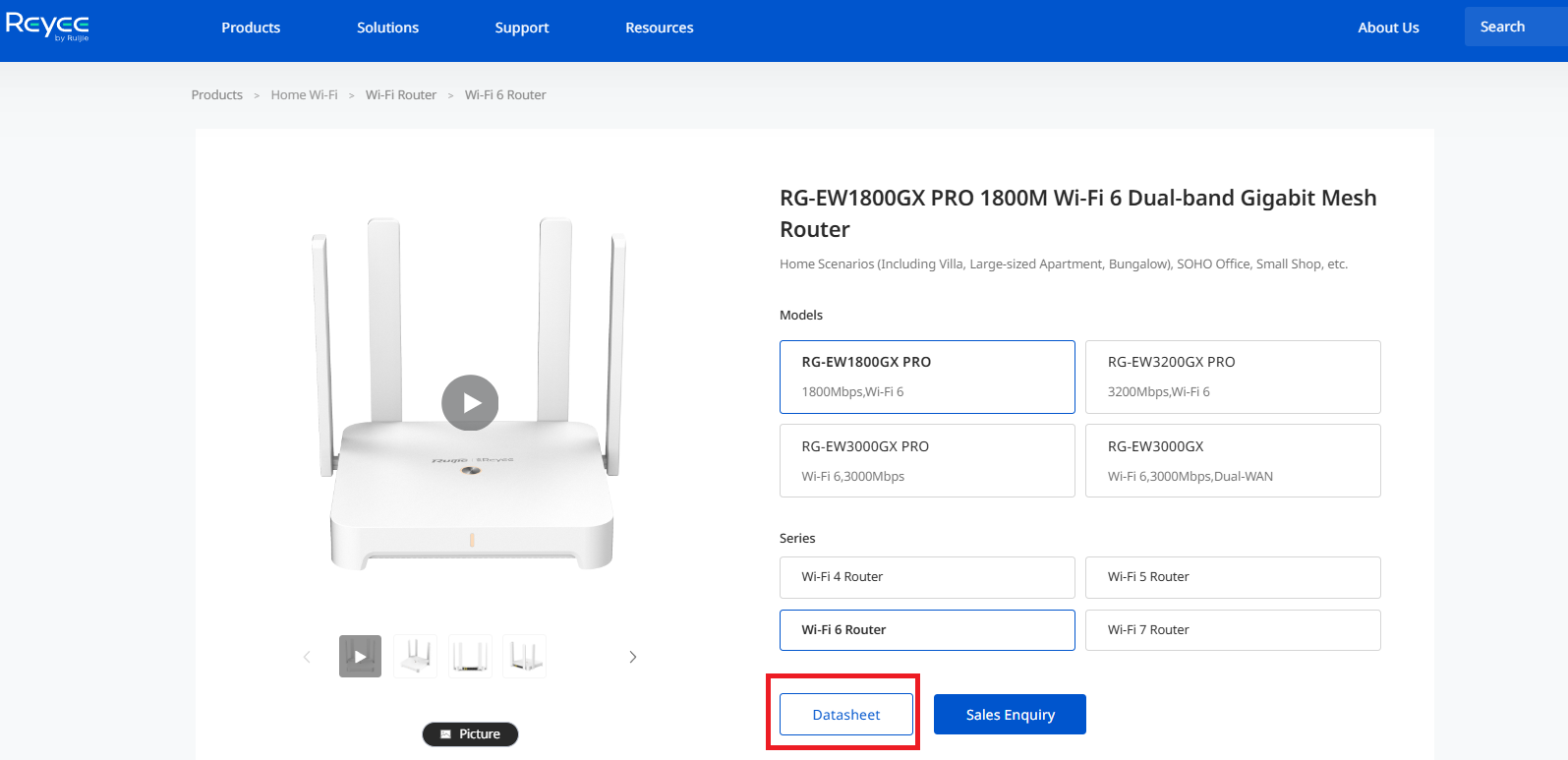The image size is (1568, 760).
Task: Select the fourth router image thumbnail
Action: (x=524, y=656)
